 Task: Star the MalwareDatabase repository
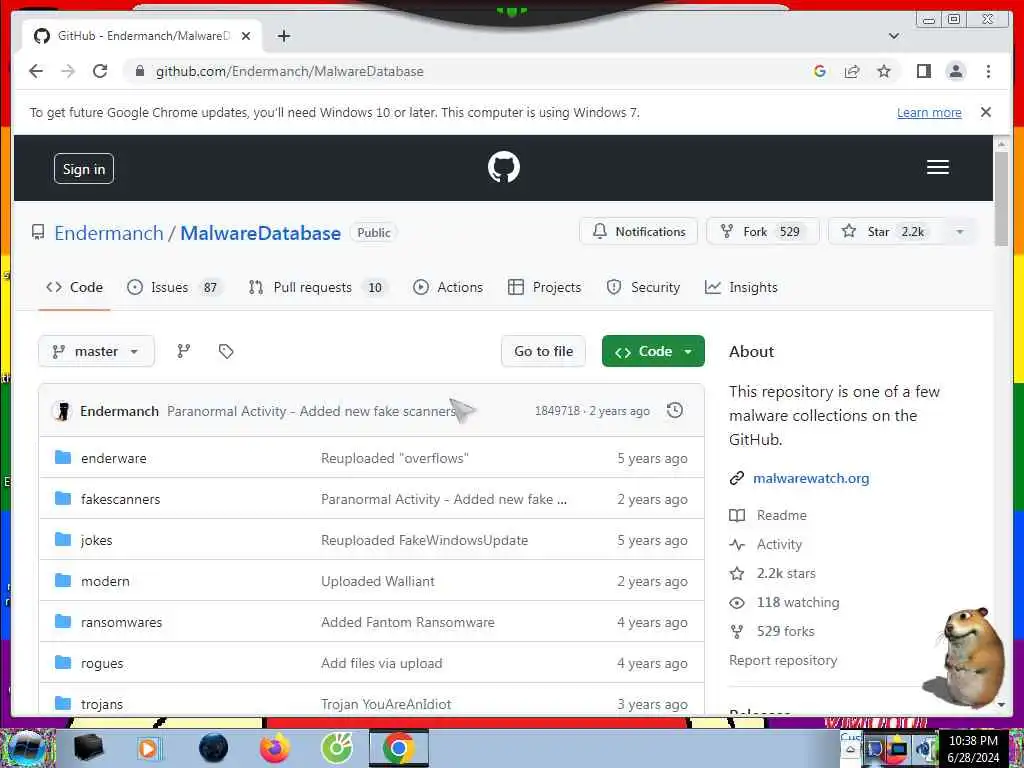coord(887,232)
